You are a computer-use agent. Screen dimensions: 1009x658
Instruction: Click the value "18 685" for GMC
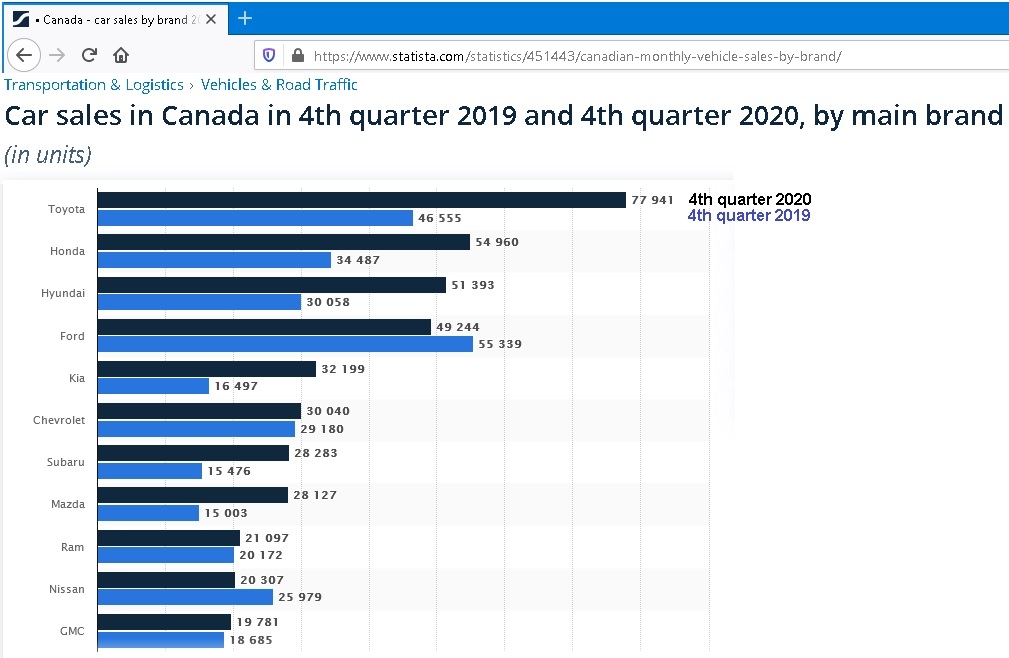251,640
